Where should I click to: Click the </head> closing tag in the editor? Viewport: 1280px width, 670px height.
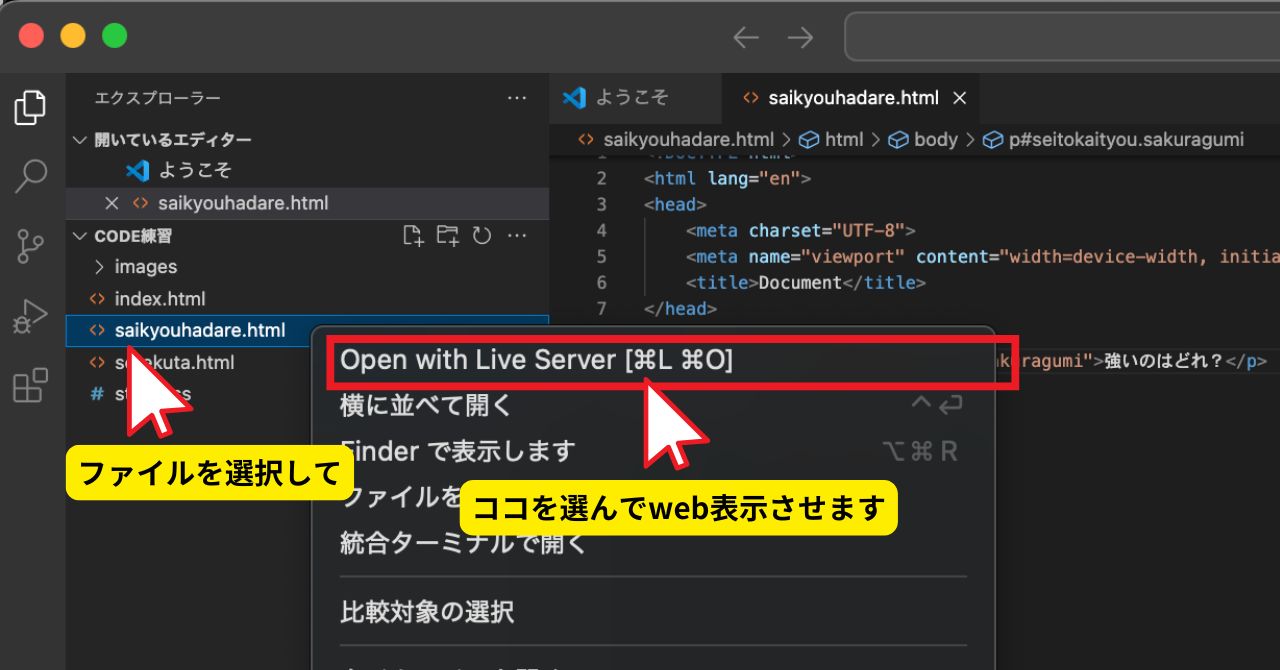[680, 309]
